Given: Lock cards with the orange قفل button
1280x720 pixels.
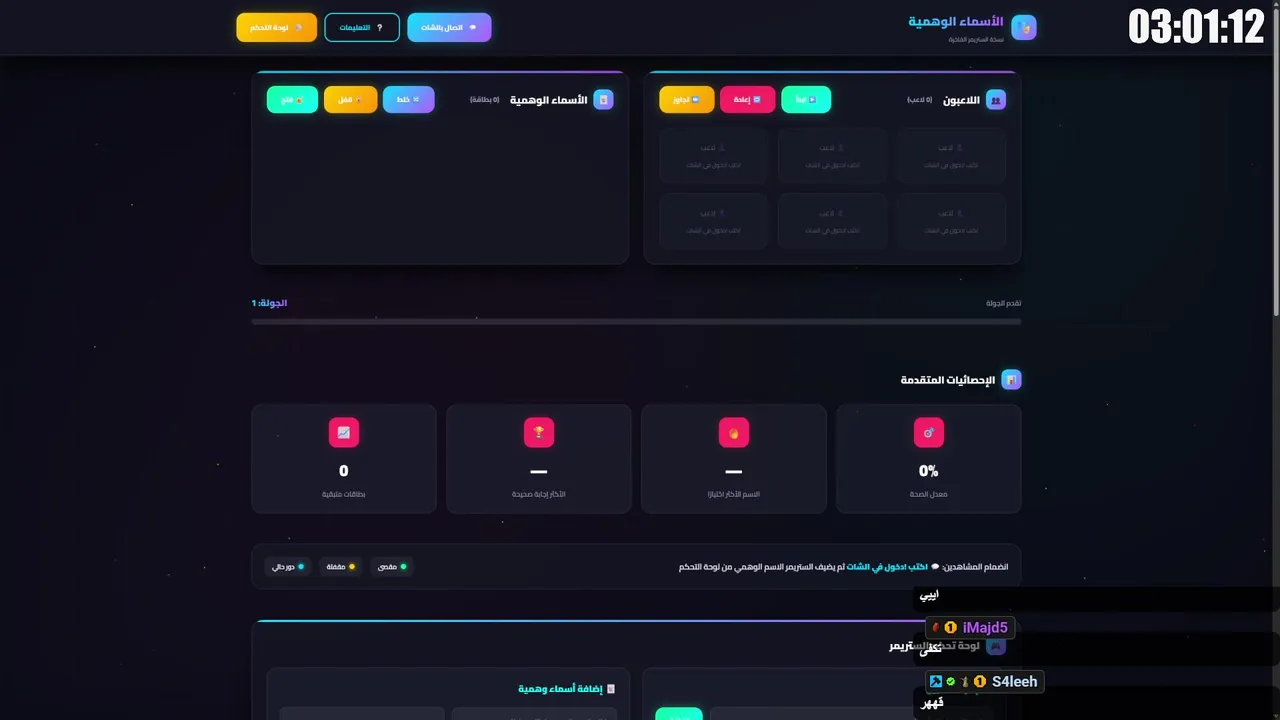Looking at the screenshot, I should [x=351, y=100].
